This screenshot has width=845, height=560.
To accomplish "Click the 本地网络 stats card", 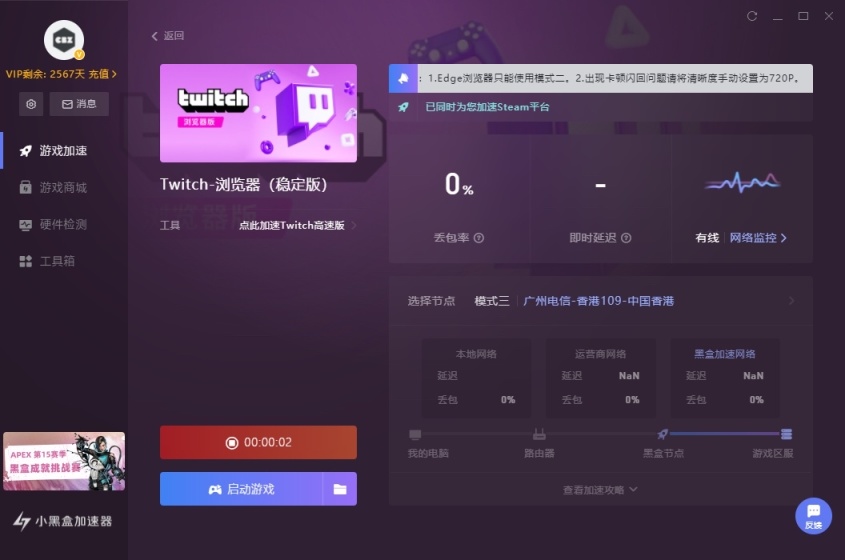I will tap(476, 378).
